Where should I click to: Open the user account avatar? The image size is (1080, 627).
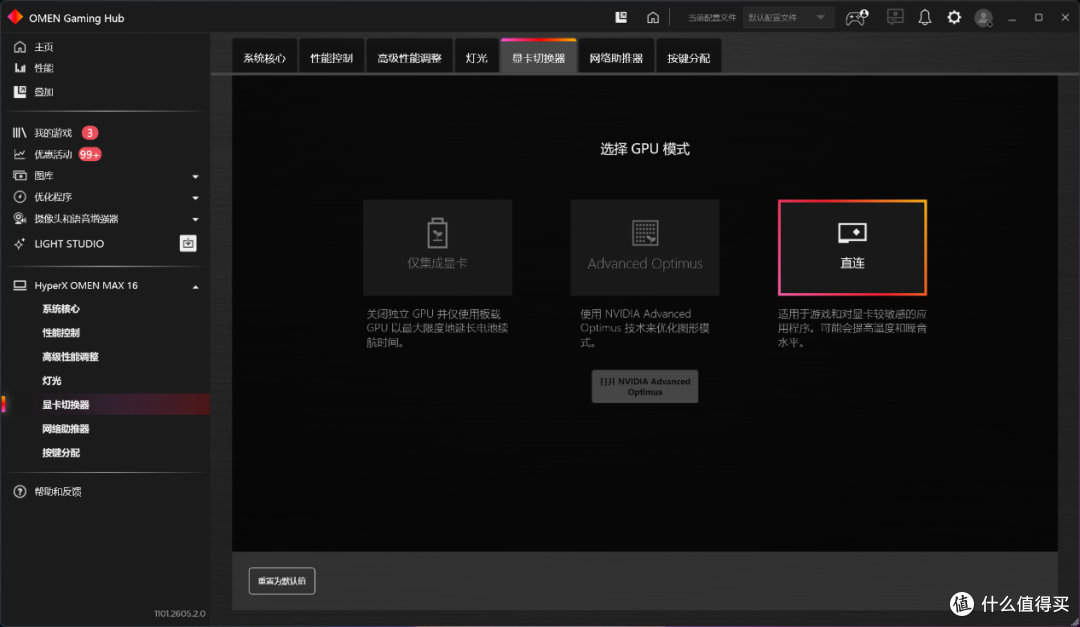coord(984,18)
